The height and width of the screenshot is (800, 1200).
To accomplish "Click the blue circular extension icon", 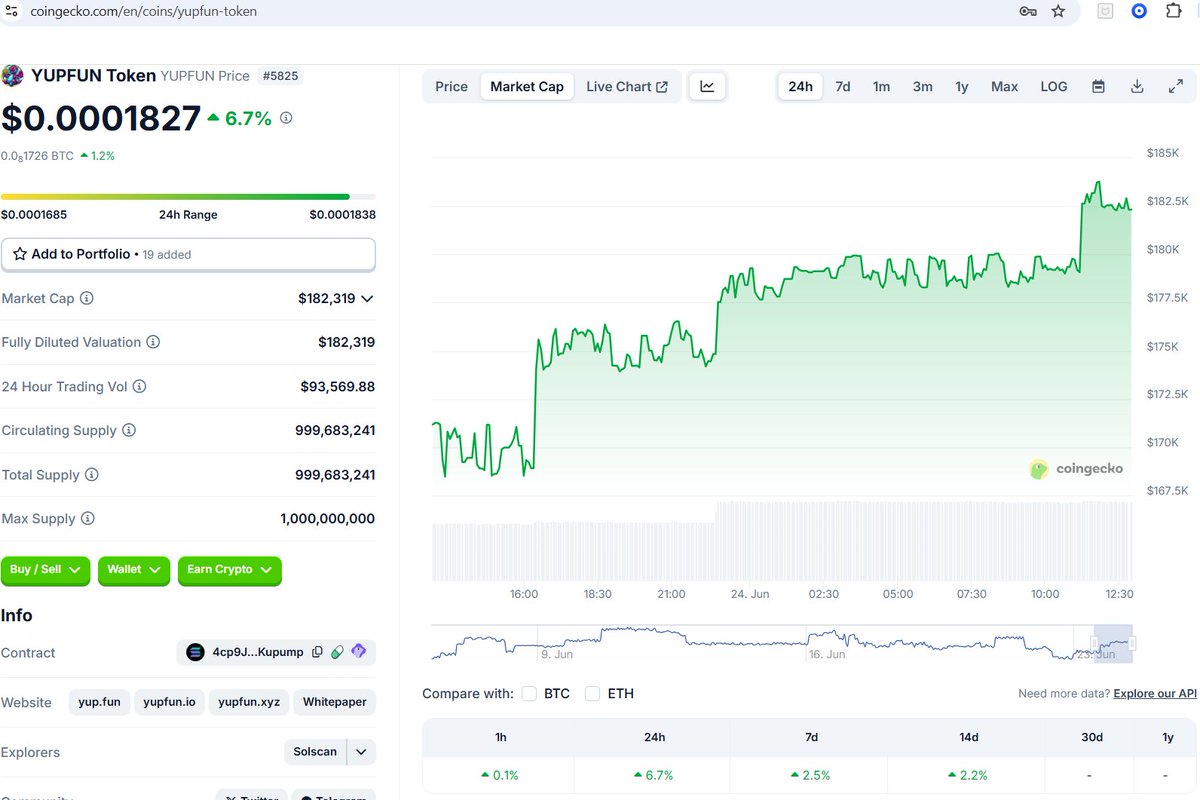I will [x=1139, y=11].
